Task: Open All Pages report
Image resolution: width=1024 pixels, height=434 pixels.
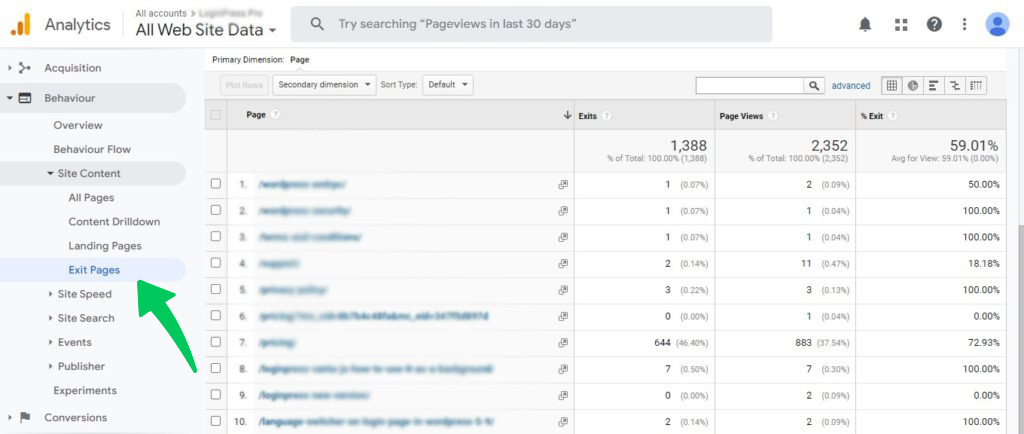Action: pos(91,198)
